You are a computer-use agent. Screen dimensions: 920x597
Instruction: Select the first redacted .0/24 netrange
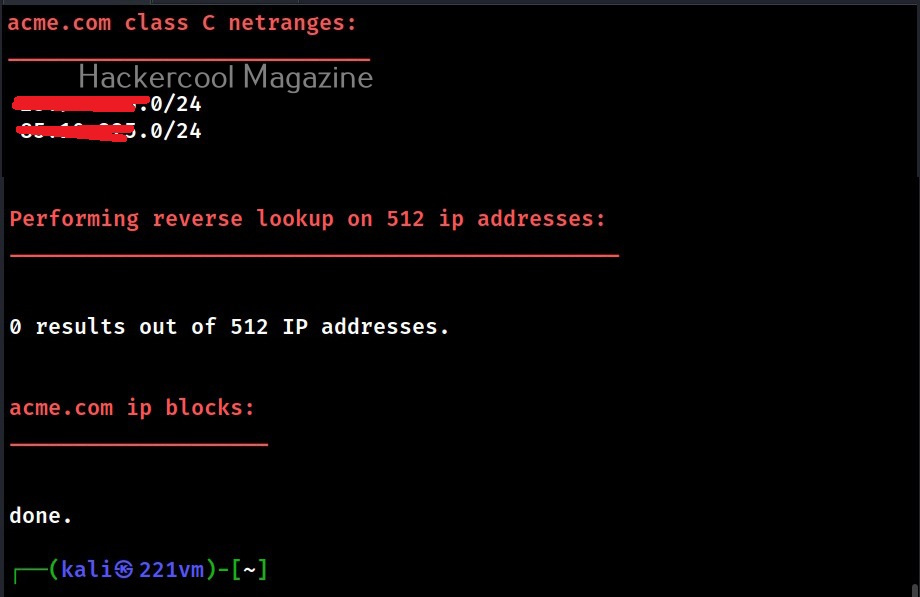(x=107, y=104)
